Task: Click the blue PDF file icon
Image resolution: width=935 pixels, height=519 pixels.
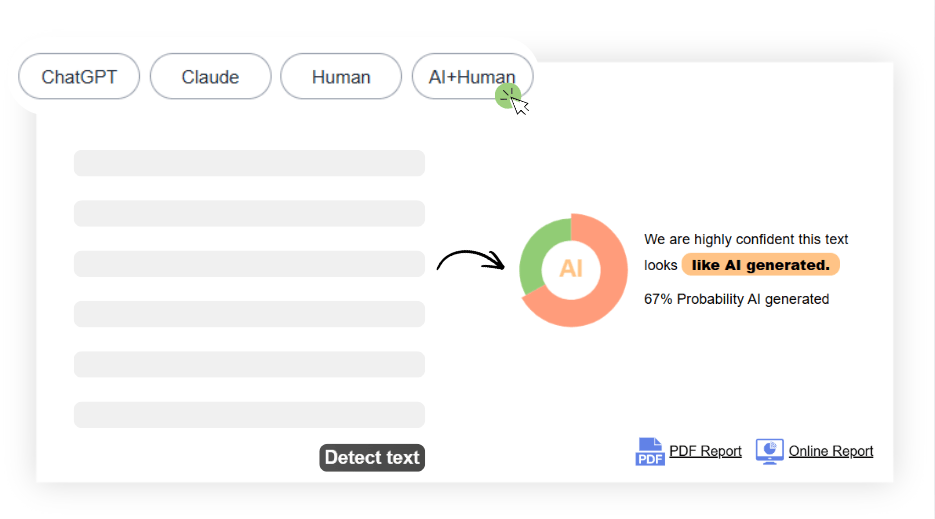Action: coord(650,451)
